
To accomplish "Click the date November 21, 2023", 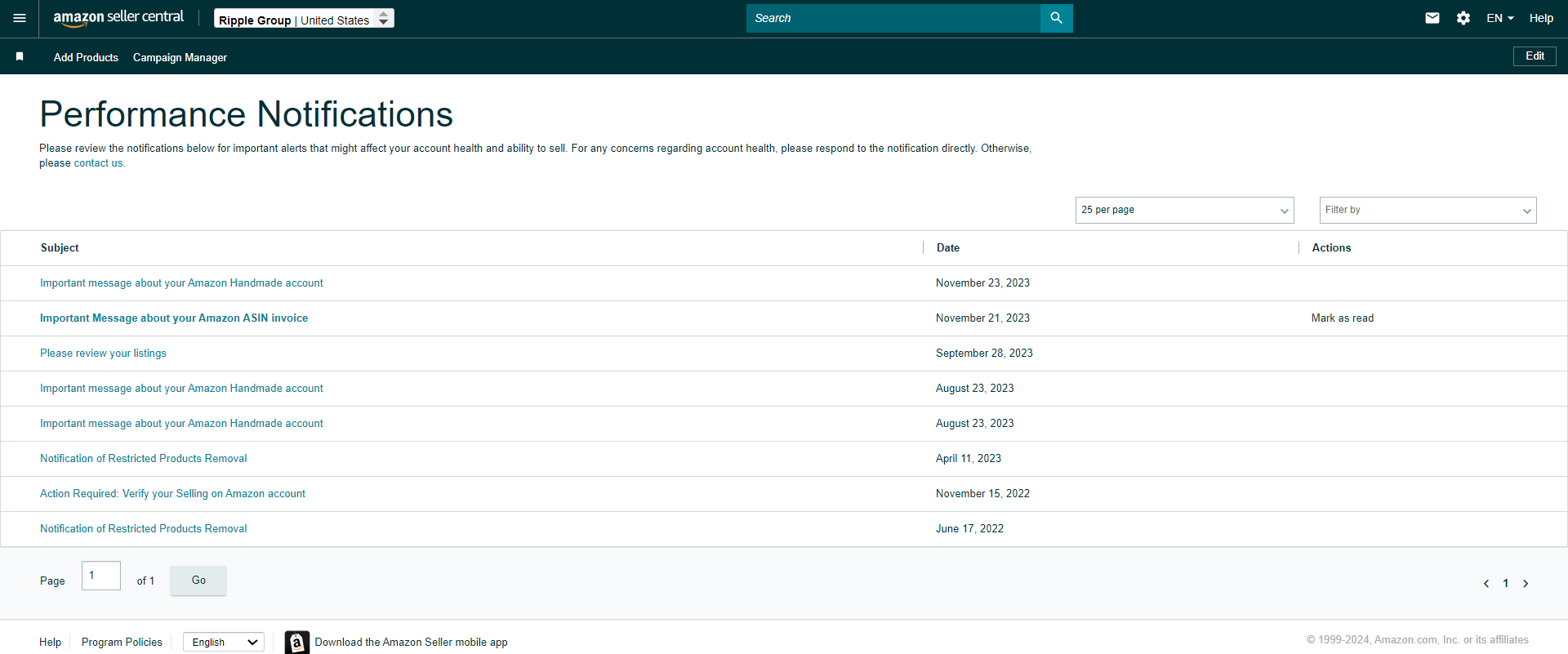I will (x=982, y=318).
